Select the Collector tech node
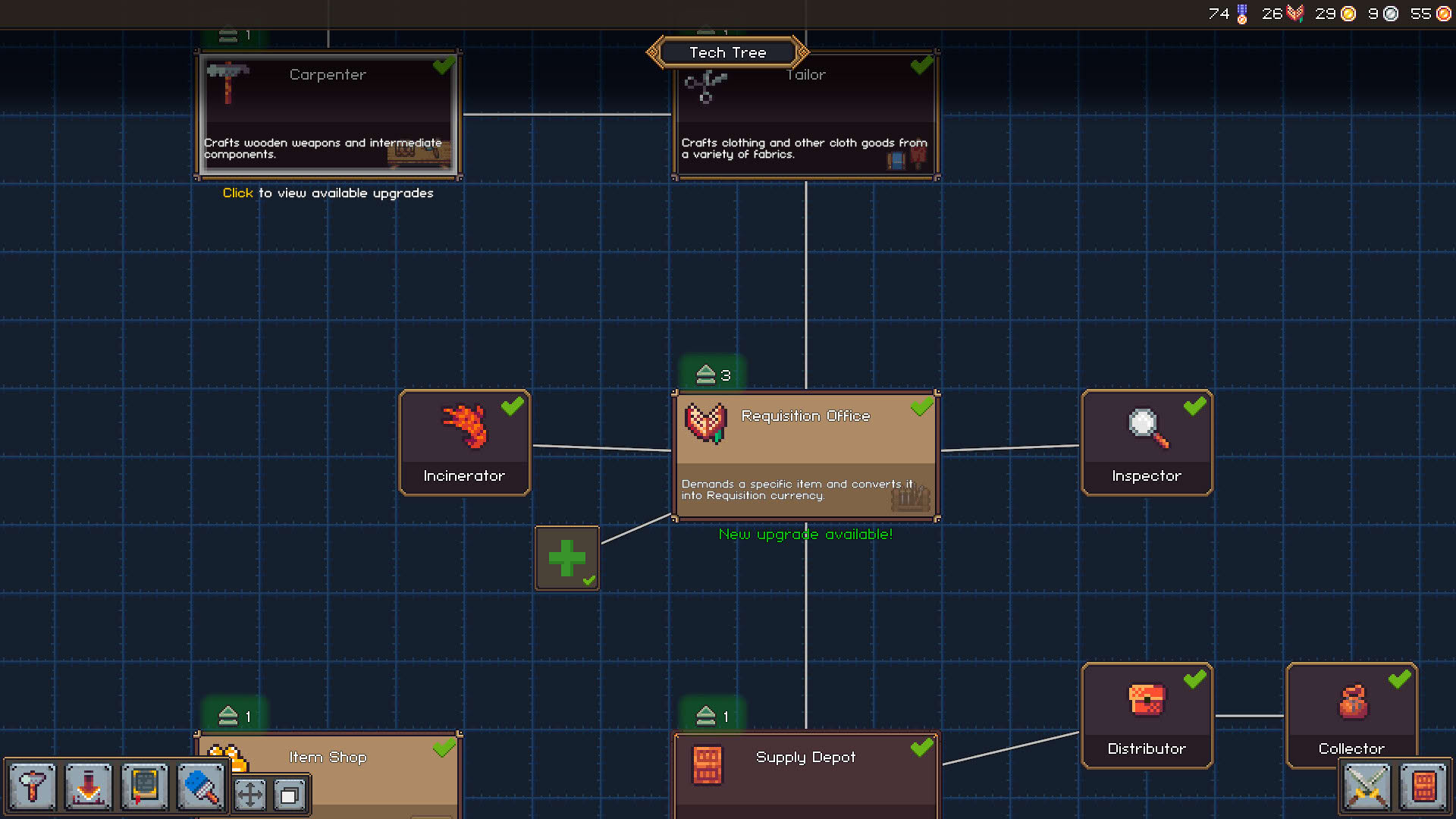This screenshot has width=1456, height=819. coord(1351,716)
